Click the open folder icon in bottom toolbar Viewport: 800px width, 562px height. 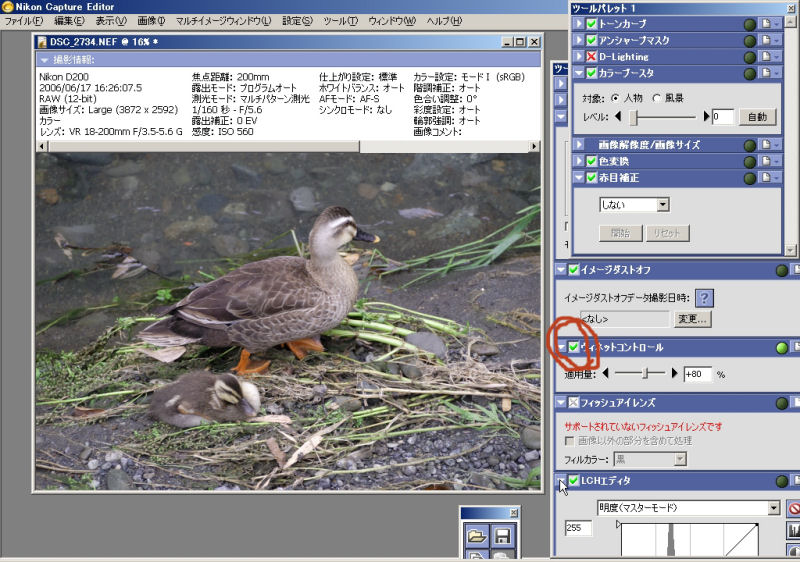pos(476,539)
